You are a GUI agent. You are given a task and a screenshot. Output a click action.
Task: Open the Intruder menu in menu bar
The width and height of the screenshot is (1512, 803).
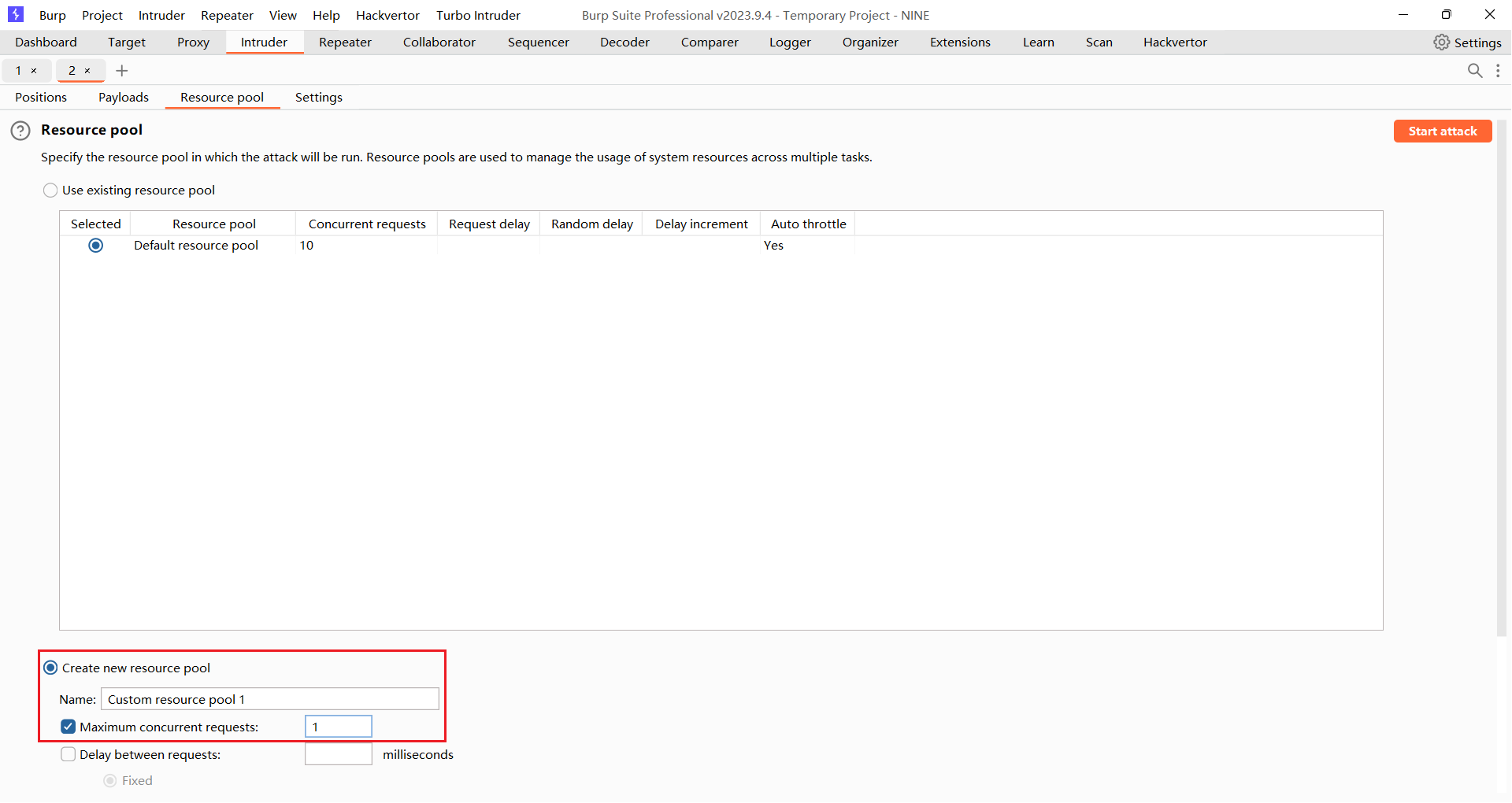tap(161, 15)
